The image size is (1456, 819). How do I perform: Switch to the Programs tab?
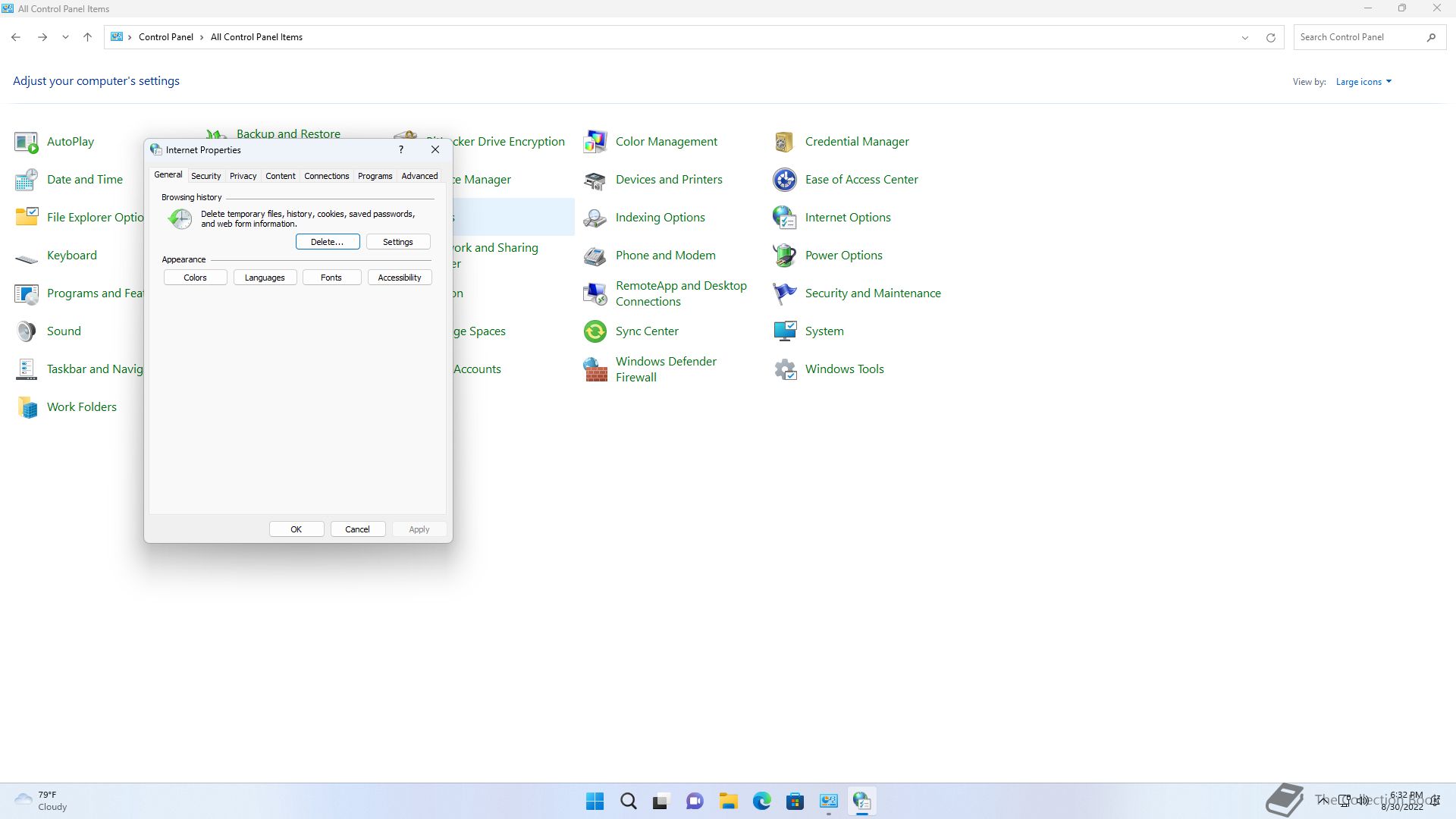pyautogui.click(x=375, y=176)
